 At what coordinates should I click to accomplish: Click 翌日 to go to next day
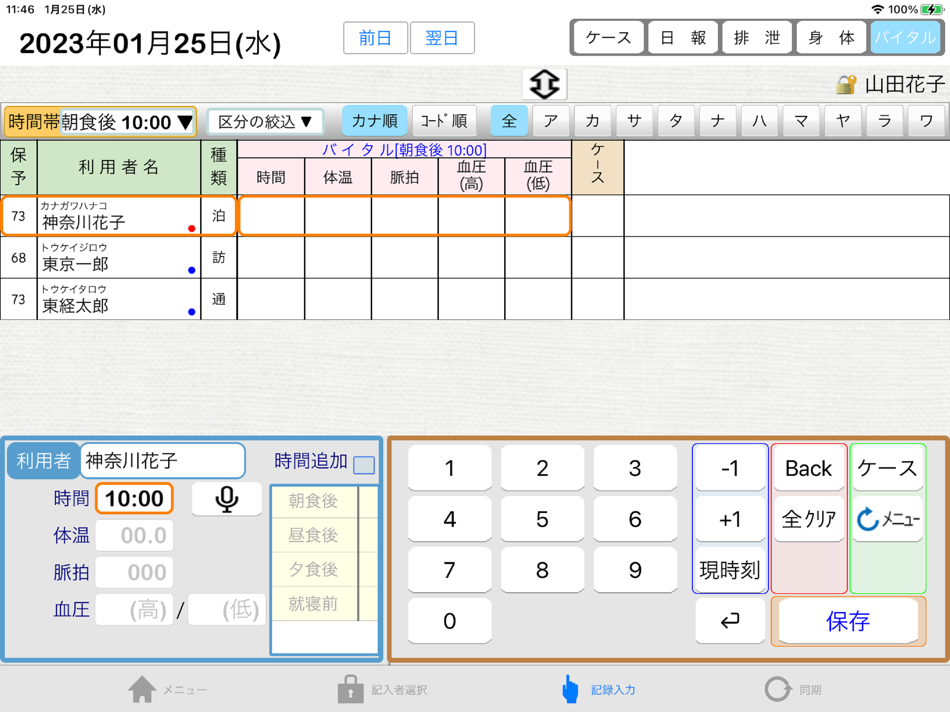pos(442,37)
